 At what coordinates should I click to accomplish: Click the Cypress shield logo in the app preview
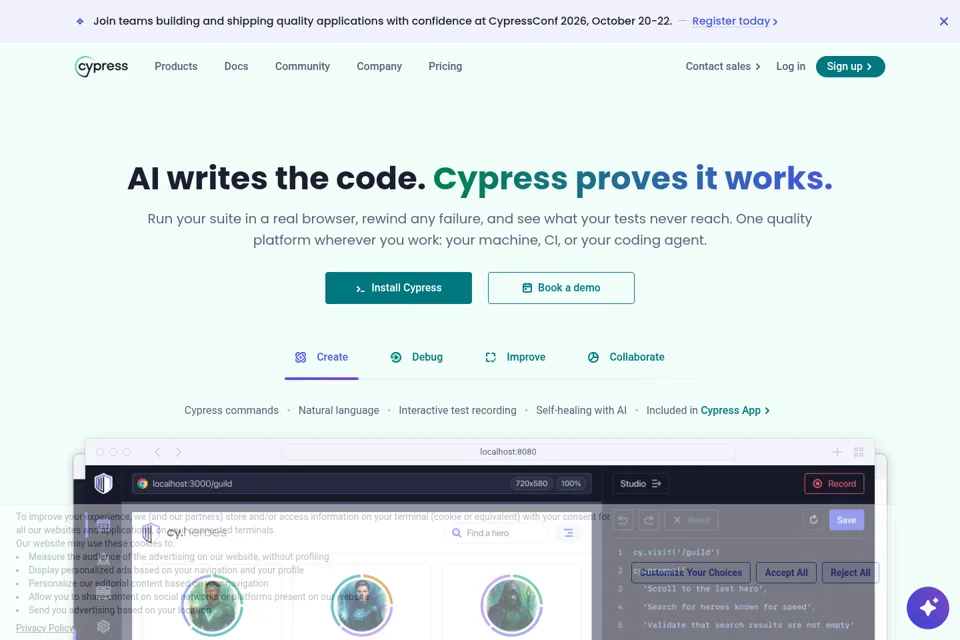coord(103,483)
